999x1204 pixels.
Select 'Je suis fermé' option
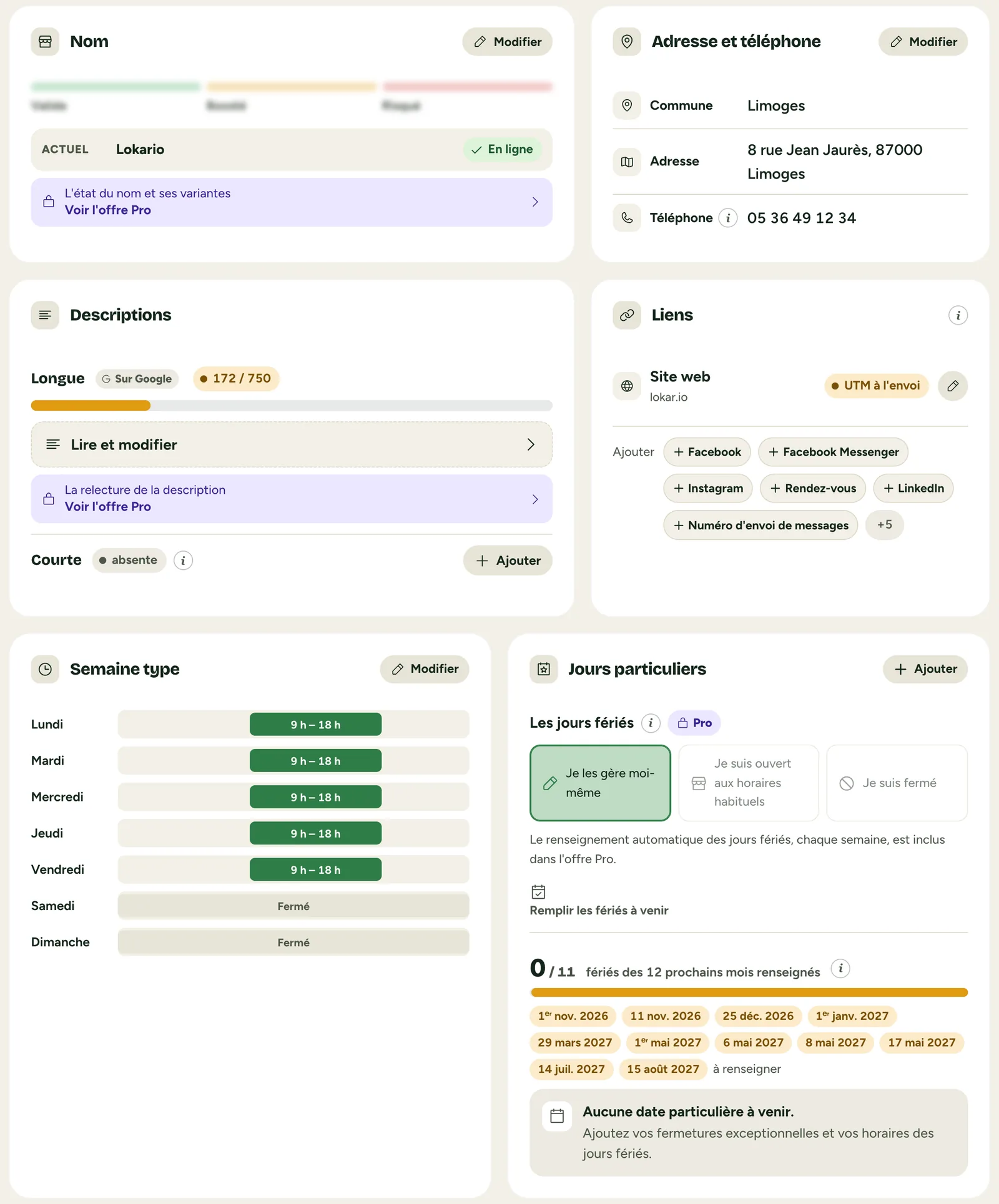click(897, 783)
